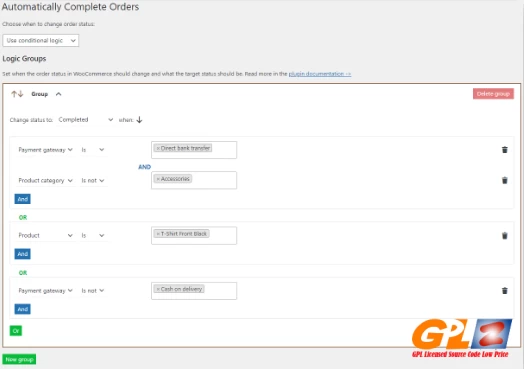Delete the T-Shirt Front Black product condition

(x=505, y=236)
